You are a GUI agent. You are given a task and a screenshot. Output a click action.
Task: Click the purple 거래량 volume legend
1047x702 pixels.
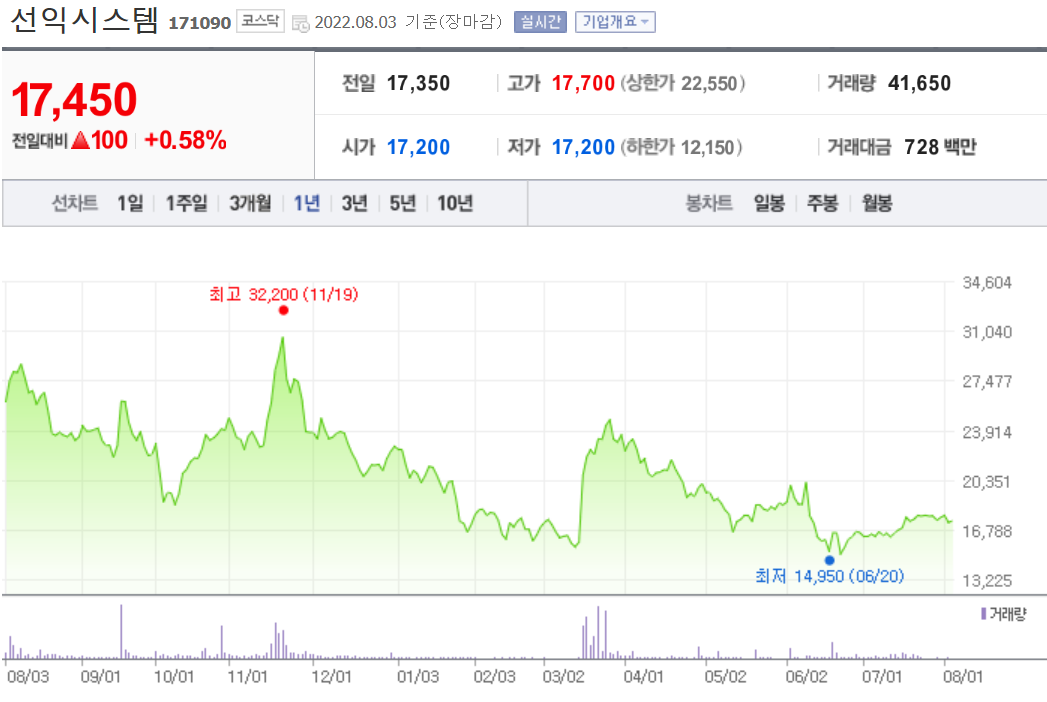tap(1003, 614)
